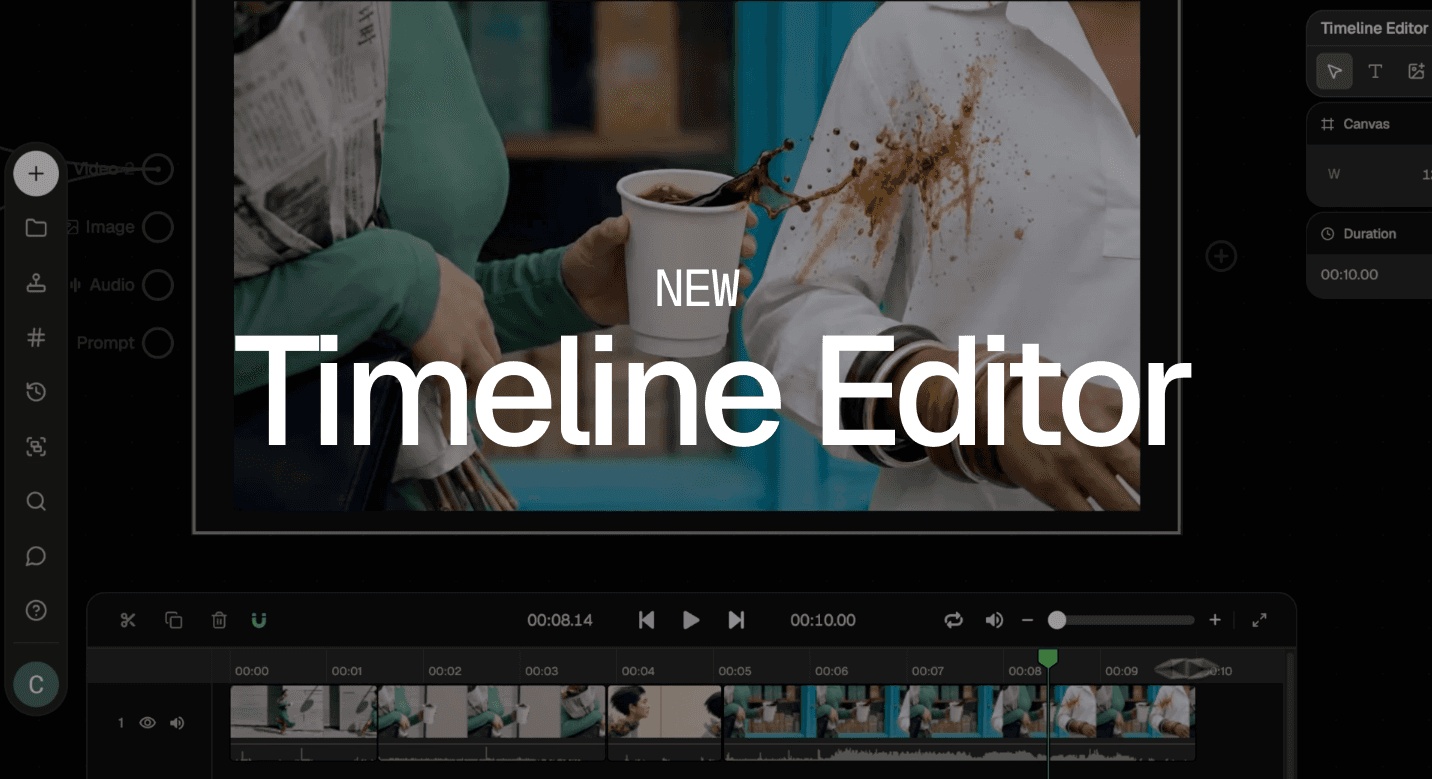The image size is (1432, 779).
Task: Click the Audio node connector circle
Action: coord(157,286)
